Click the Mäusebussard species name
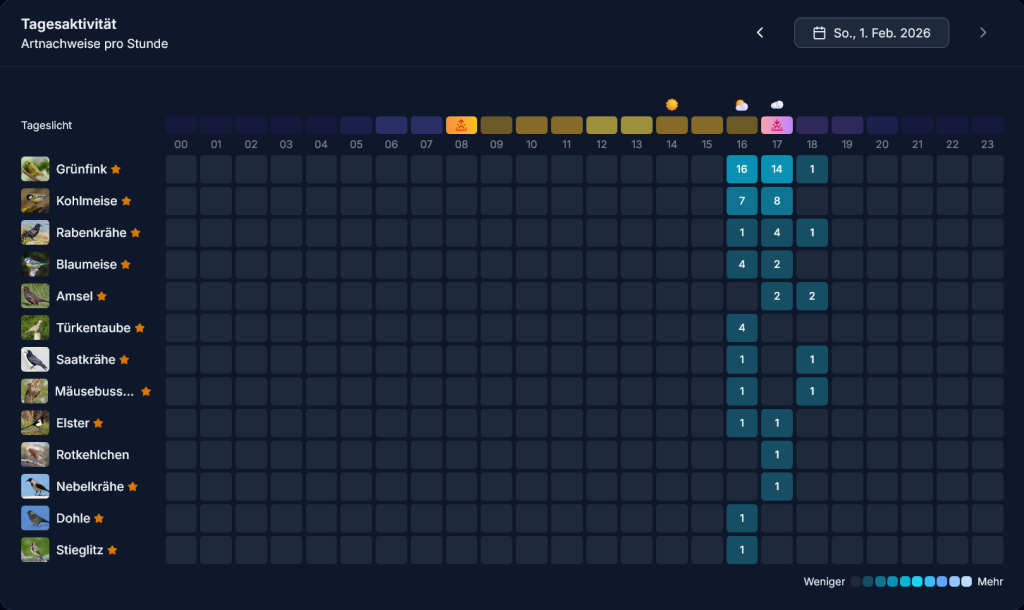 95,391
